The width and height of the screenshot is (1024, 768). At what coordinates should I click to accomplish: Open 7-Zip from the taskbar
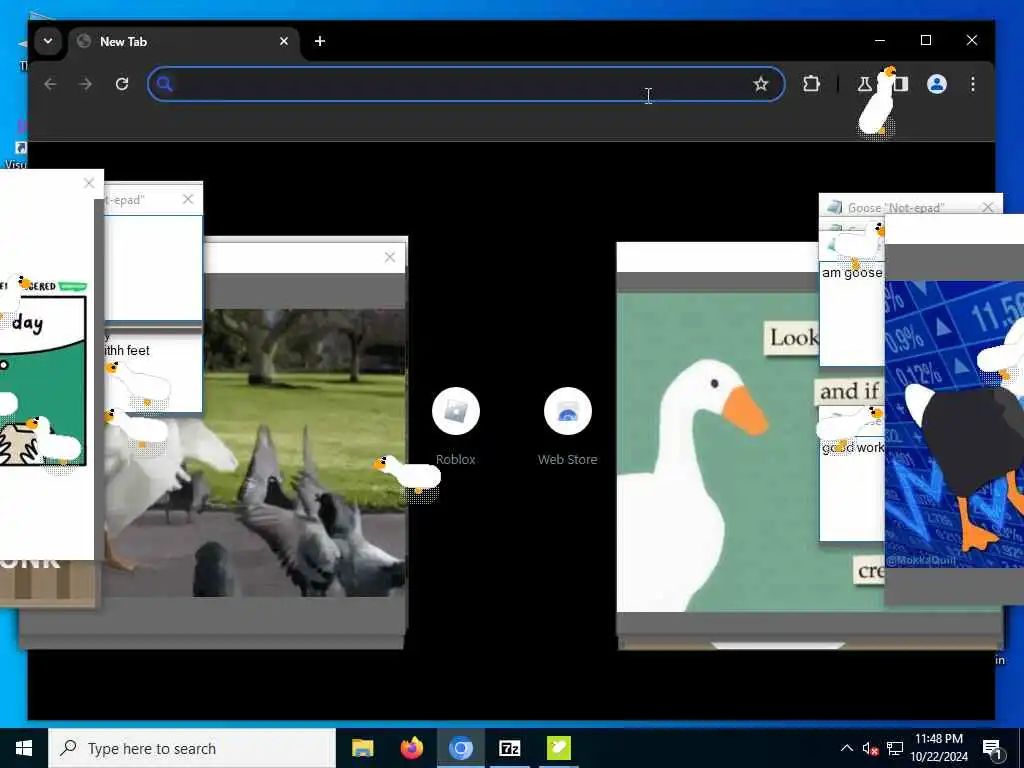[509, 748]
